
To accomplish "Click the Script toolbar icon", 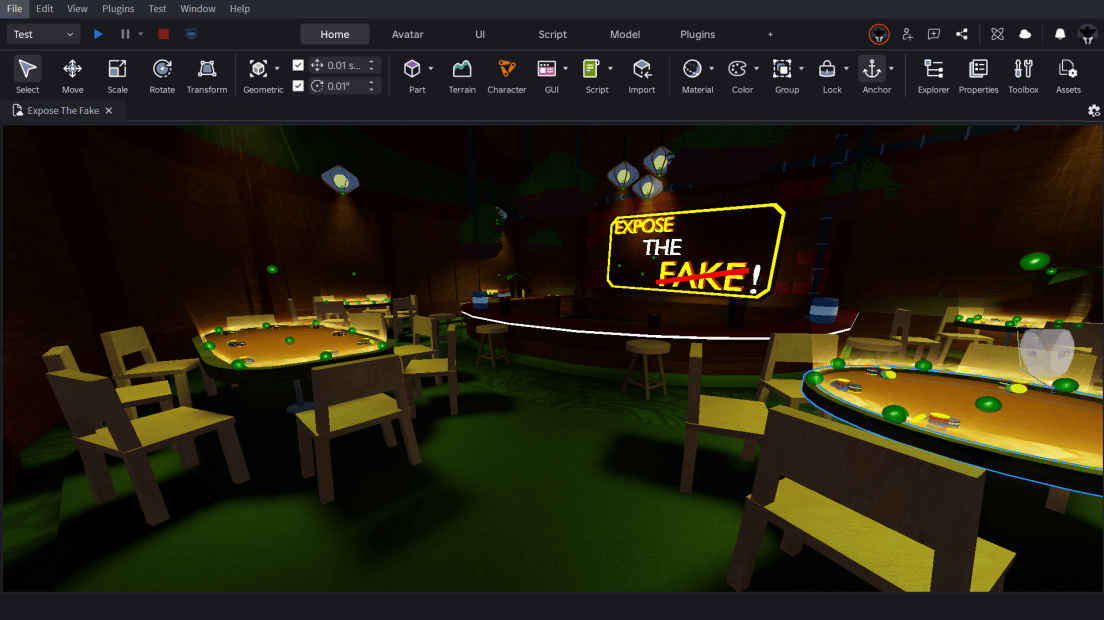I will tap(591, 69).
